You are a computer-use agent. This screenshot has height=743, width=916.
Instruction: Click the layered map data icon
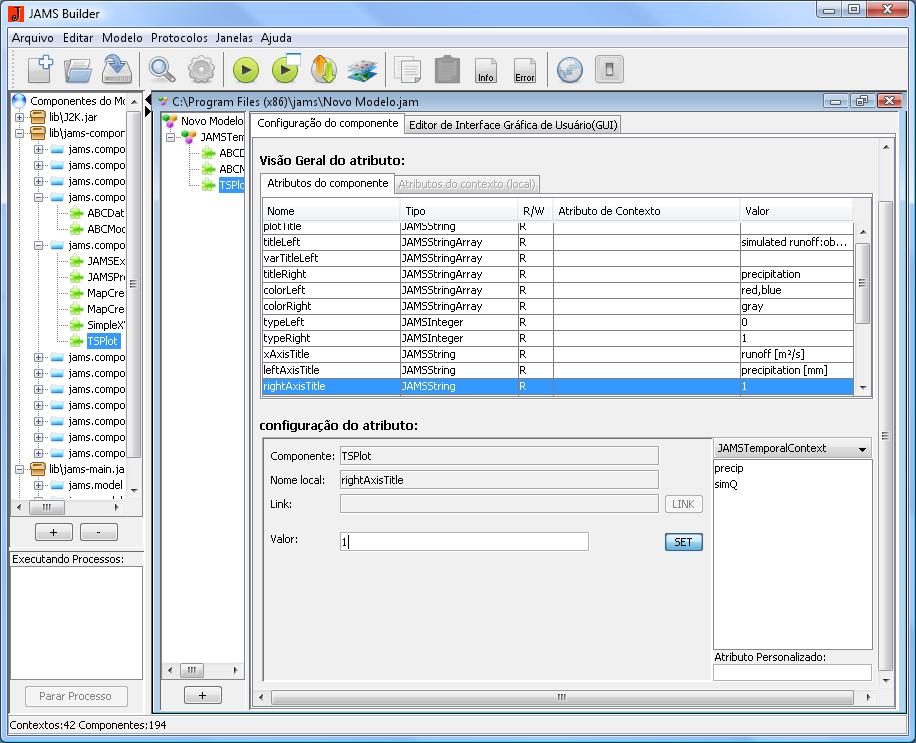click(x=362, y=69)
